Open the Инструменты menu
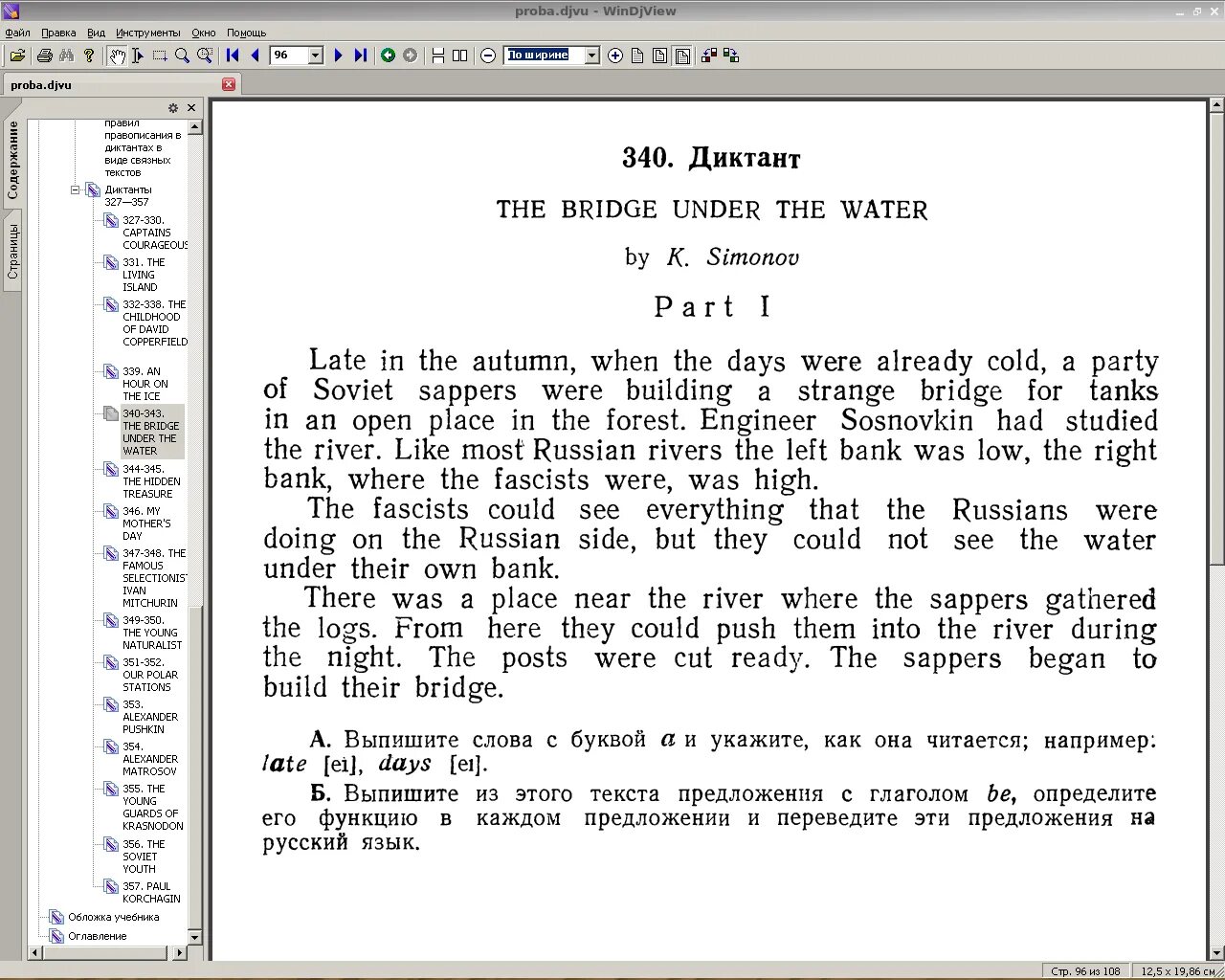This screenshot has width=1225, height=980. pyautogui.click(x=148, y=33)
